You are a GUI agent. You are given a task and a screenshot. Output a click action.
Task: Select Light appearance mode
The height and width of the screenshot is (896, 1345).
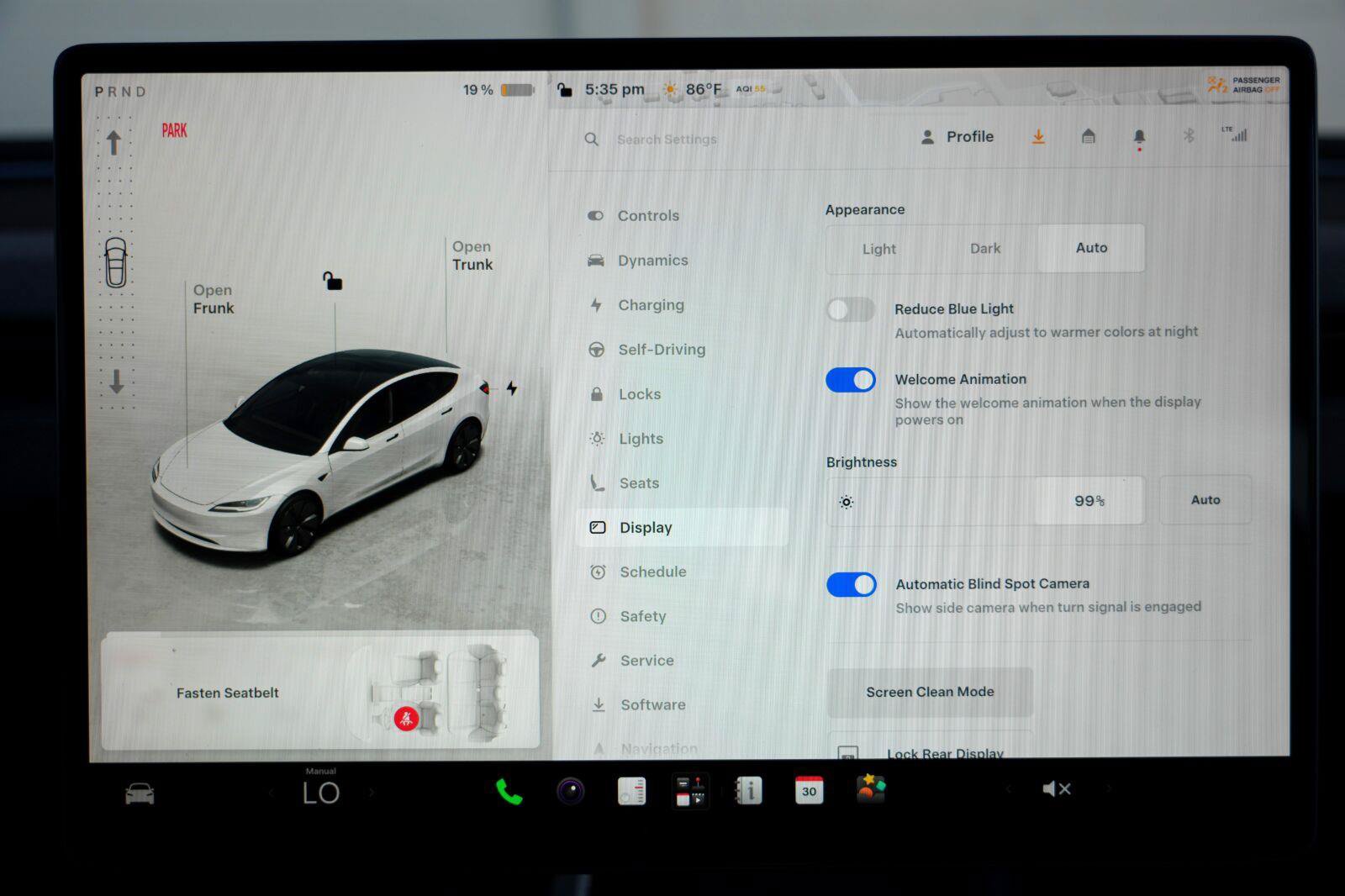[x=879, y=249]
